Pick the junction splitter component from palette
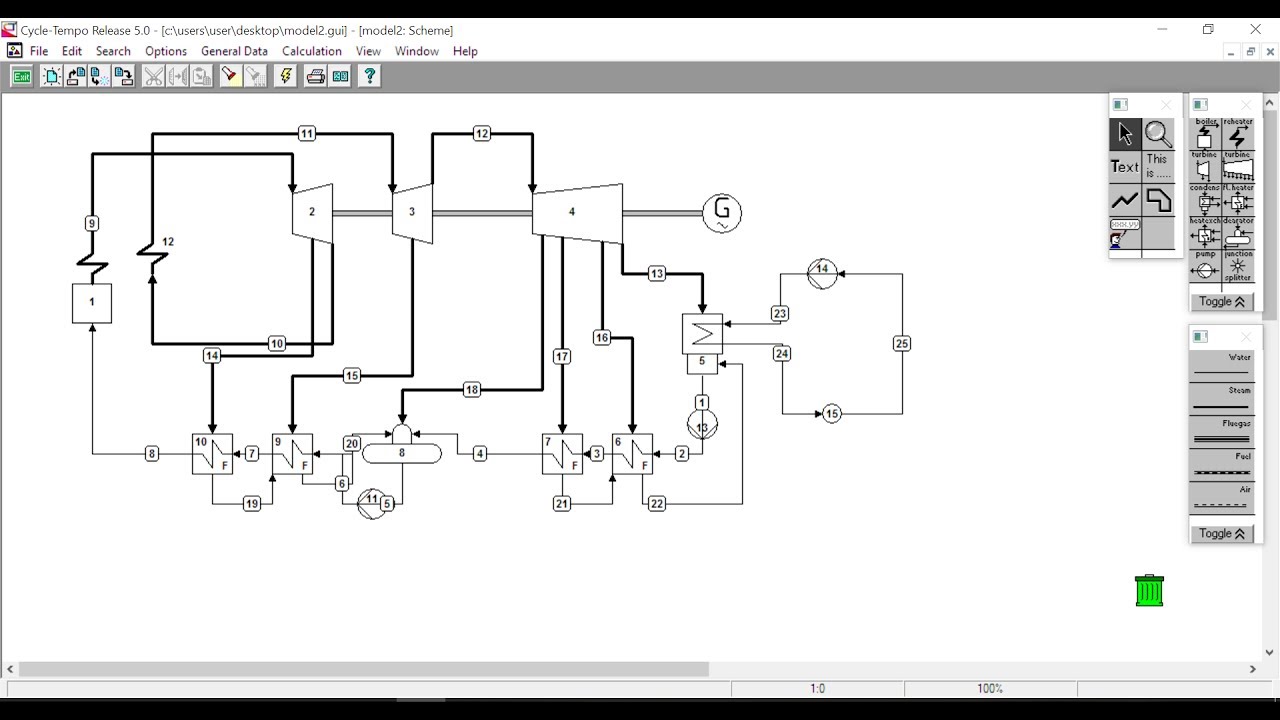The height and width of the screenshot is (720, 1280). [1238, 267]
